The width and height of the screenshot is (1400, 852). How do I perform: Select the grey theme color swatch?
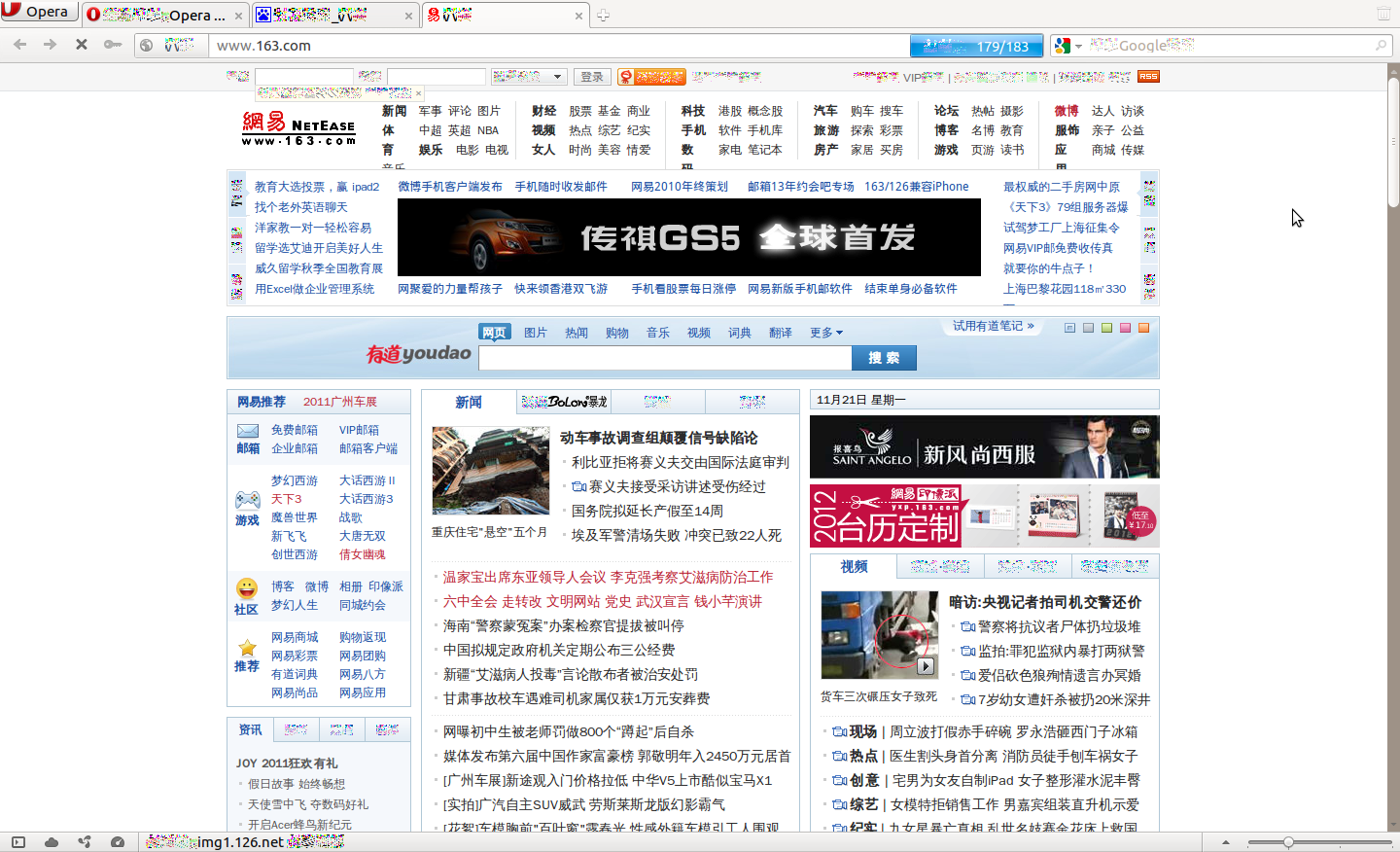(x=1088, y=328)
